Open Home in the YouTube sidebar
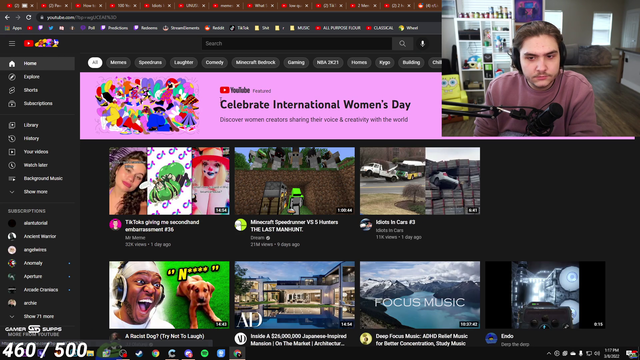 click(x=37, y=64)
